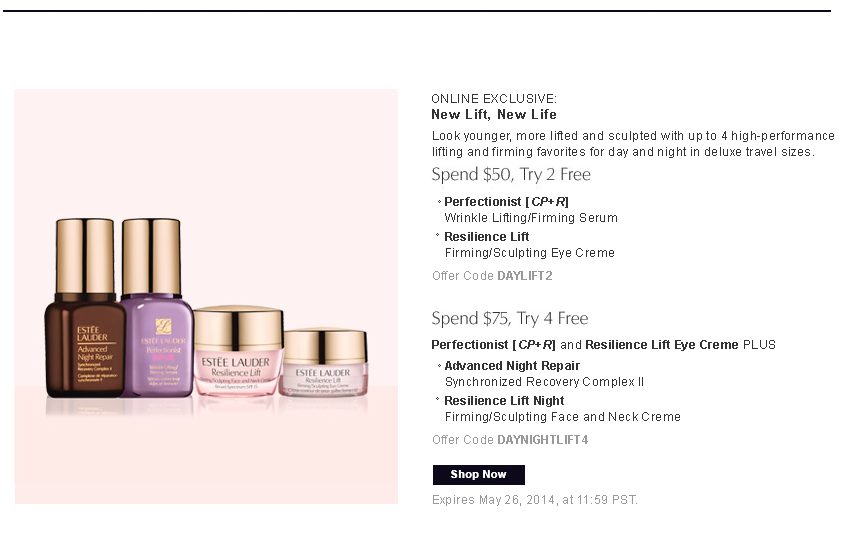Screen dimensions: 858x536
Task: Click the Firming/Sculpting Eye Creme description
Action: (530, 253)
